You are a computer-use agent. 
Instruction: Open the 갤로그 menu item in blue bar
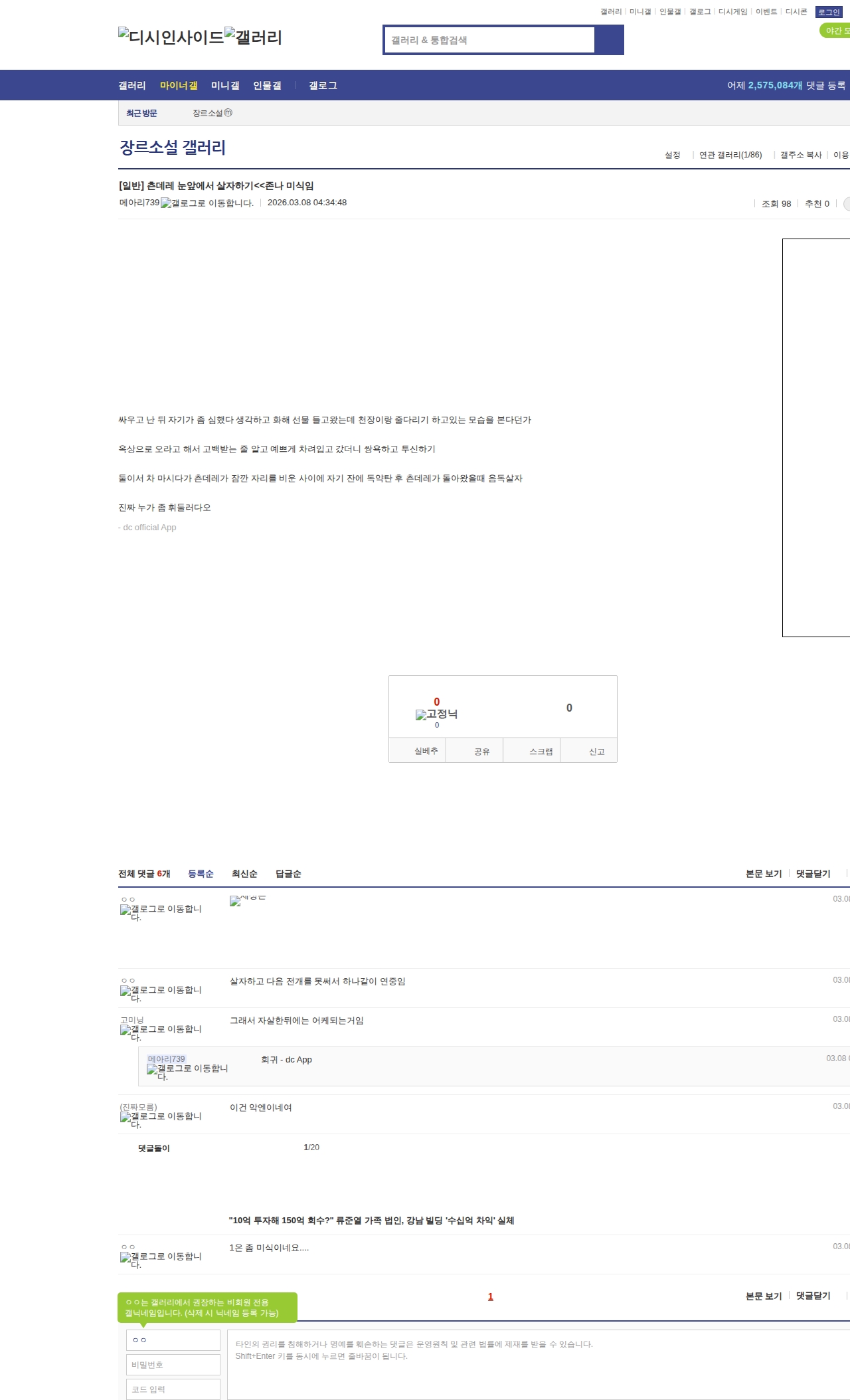[323, 86]
